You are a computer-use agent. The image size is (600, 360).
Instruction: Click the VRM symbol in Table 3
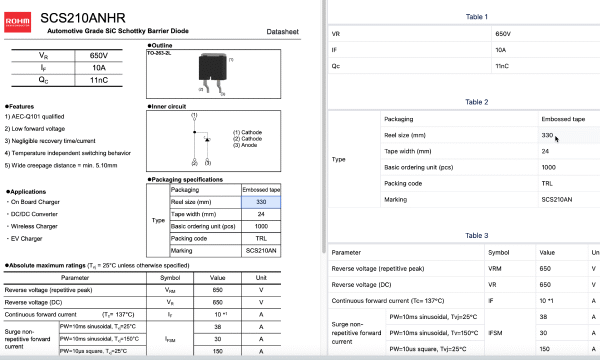pyautogui.click(x=494, y=269)
